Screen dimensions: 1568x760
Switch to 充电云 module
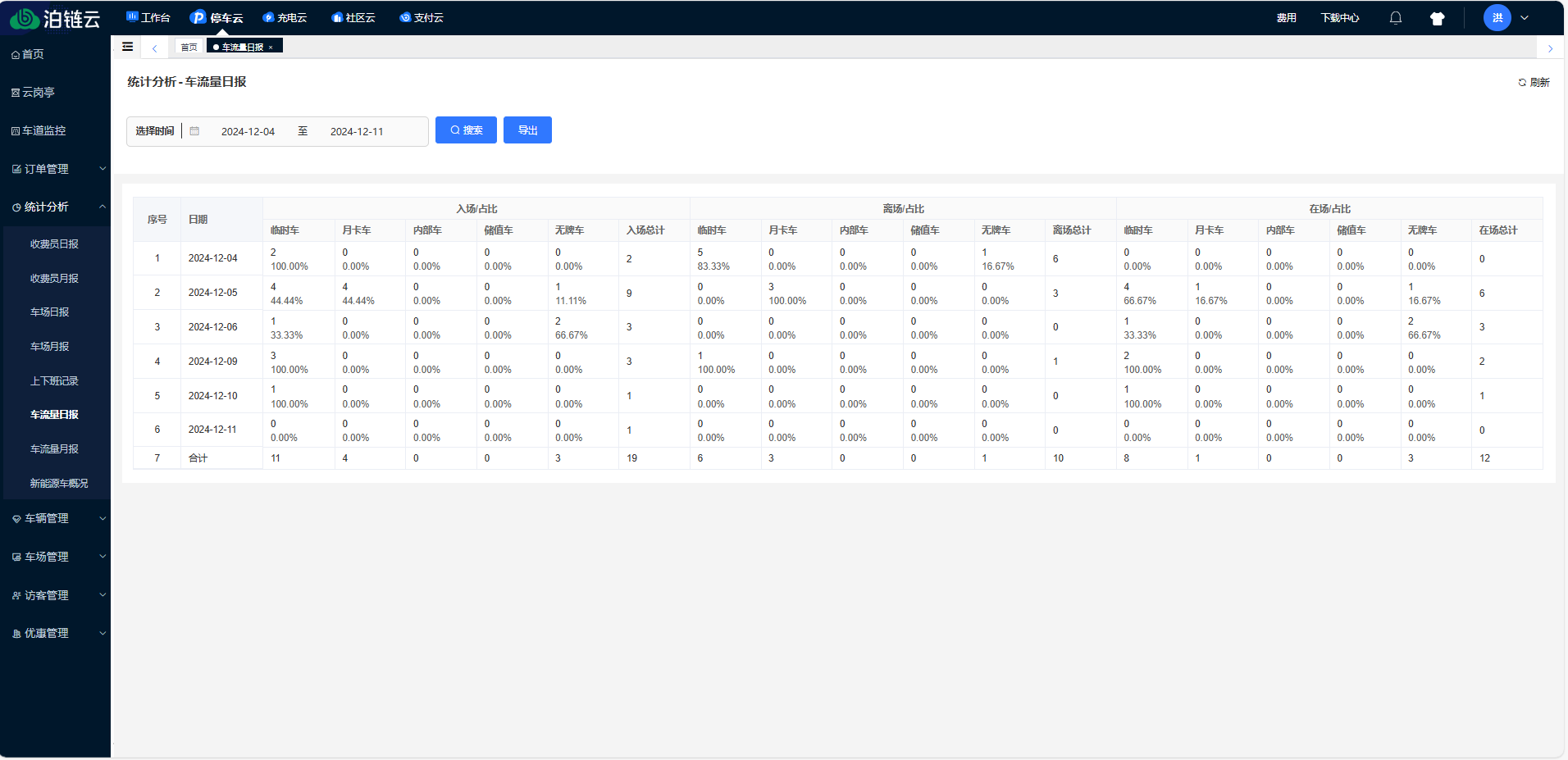pos(285,17)
